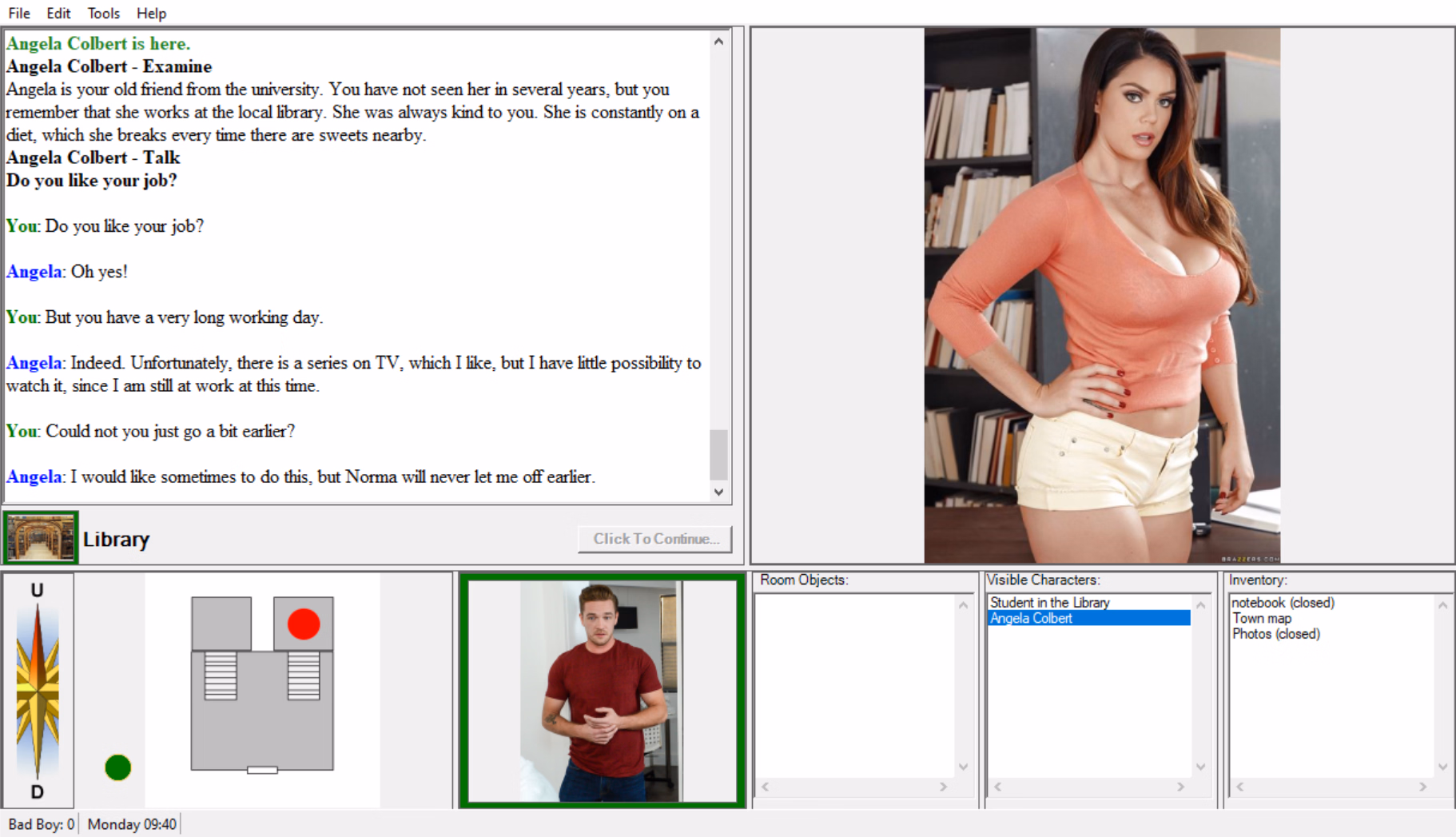Click the text log scroll down arrow
This screenshot has height=837, width=1456.
719,492
